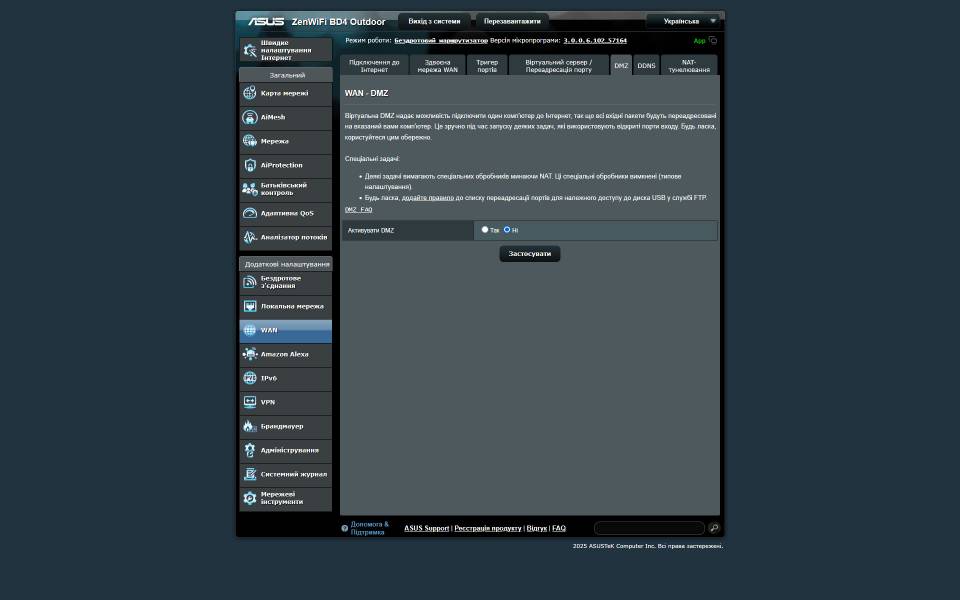
Task: Open AiMesh icon in sidebar
Action: click(250, 117)
